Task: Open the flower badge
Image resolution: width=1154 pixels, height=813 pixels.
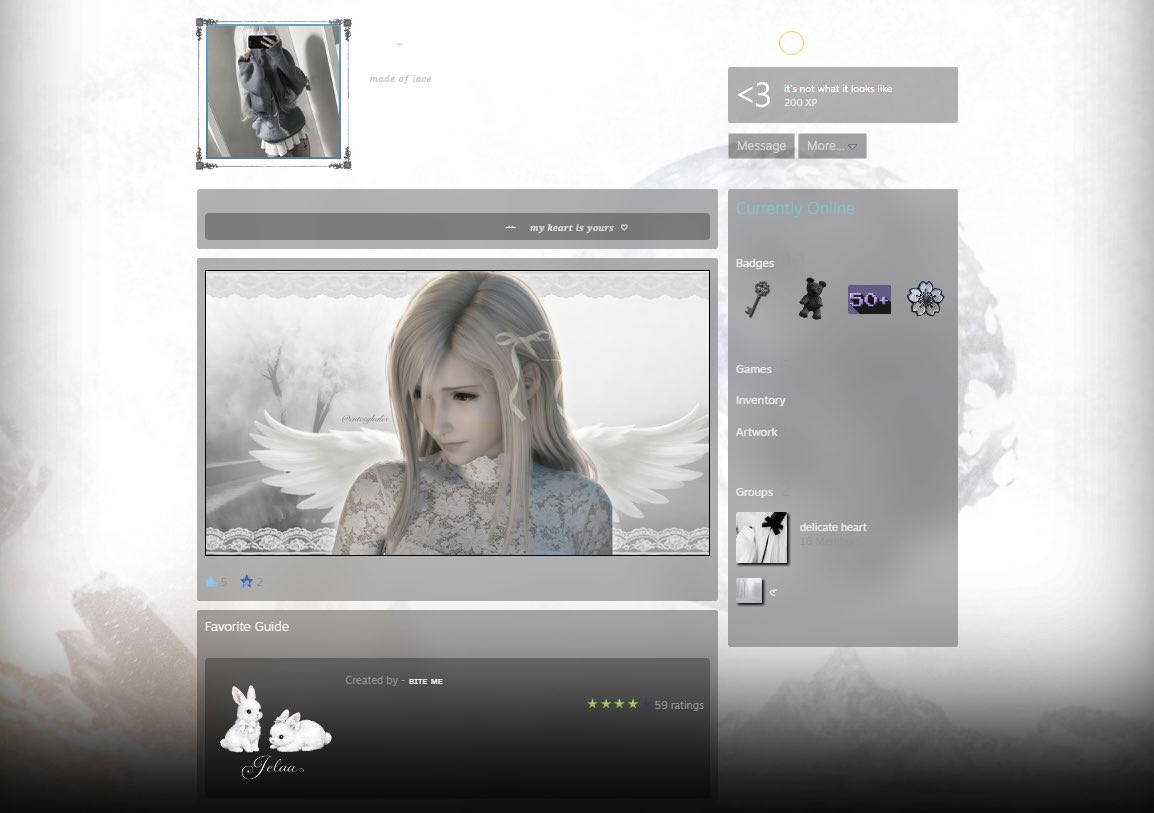Action: point(925,299)
